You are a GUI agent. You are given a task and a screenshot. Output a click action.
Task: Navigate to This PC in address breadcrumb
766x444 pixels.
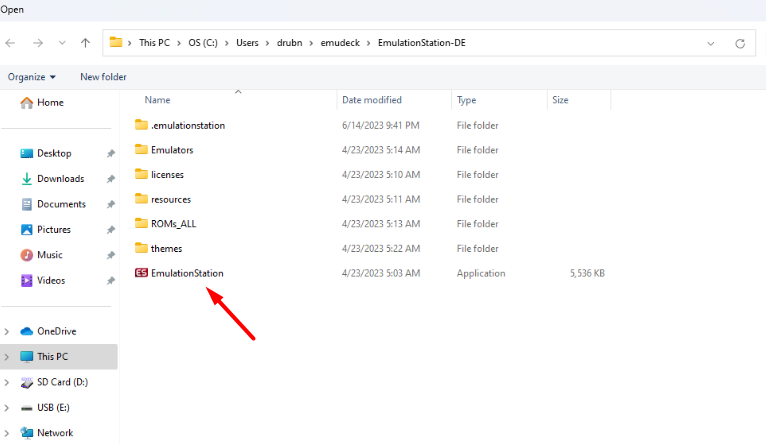click(154, 43)
